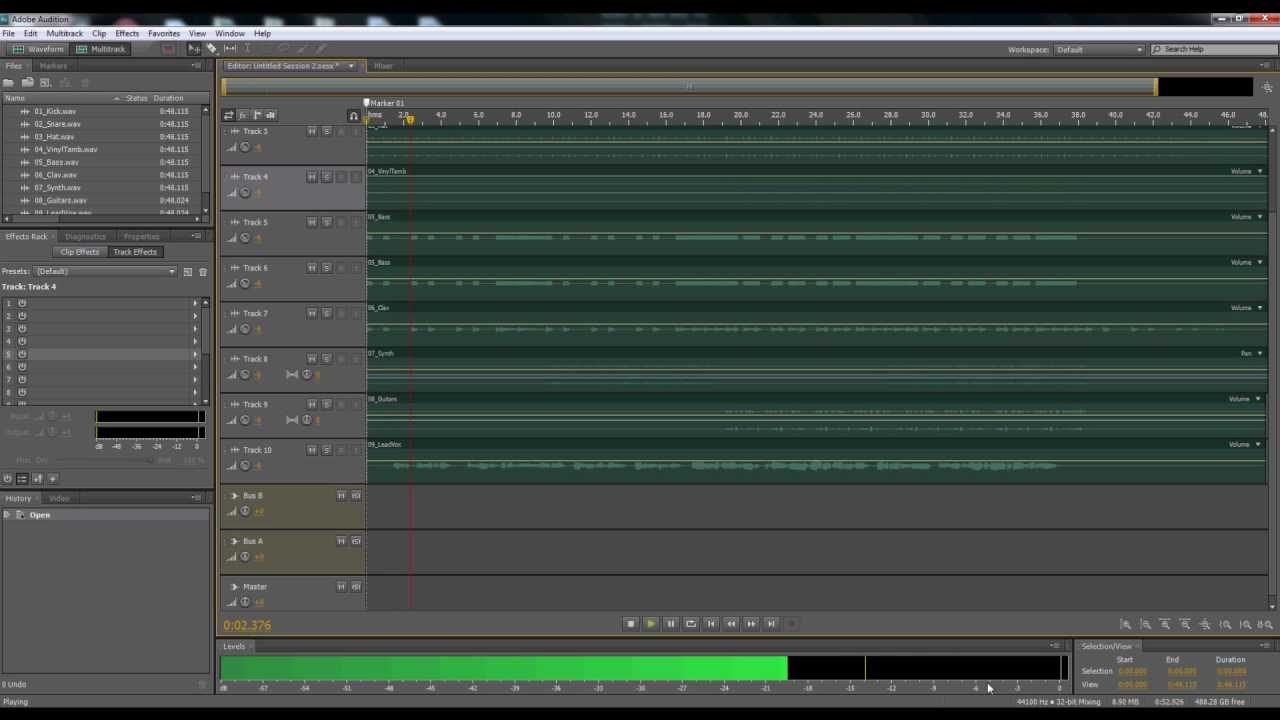Open the Presets dropdown in Effects Rack
The height and width of the screenshot is (720, 1280).
[105, 271]
